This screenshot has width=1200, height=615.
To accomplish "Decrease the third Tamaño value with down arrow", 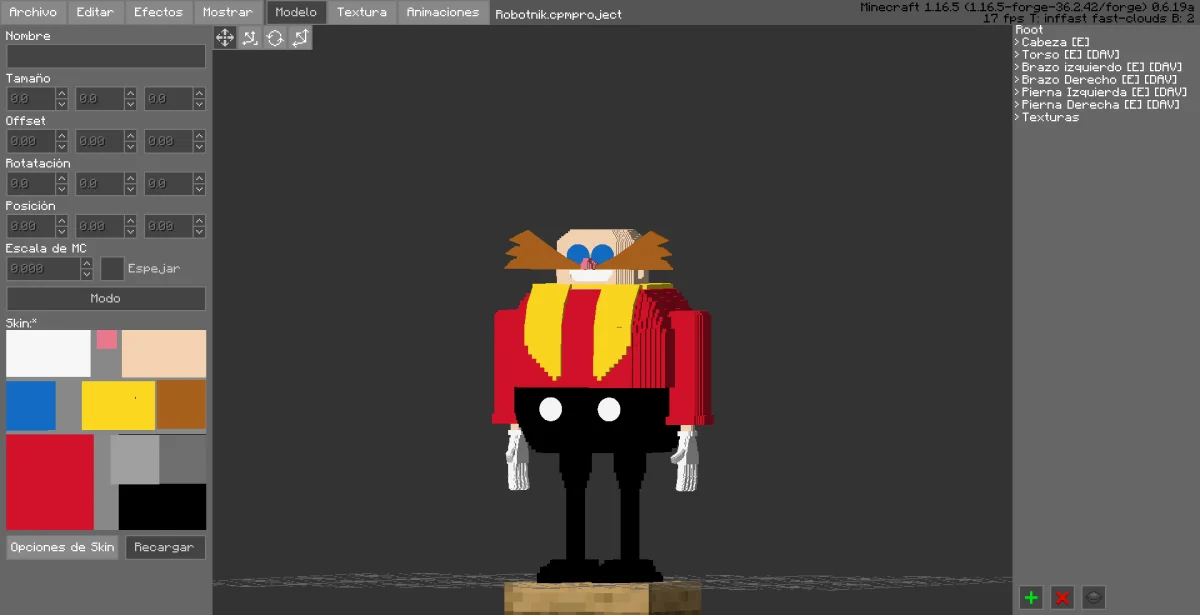I will [199, 104].
